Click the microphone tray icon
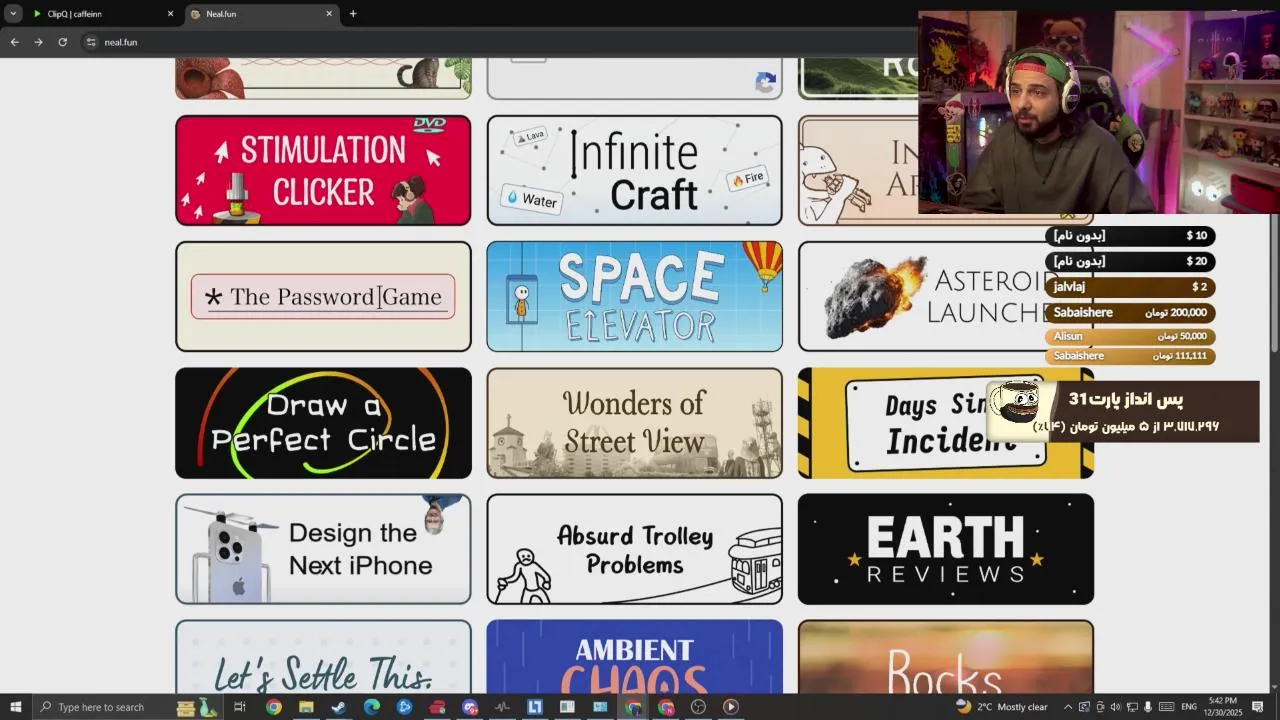Screen dimensions: 1280x720 coord(1148,707)
